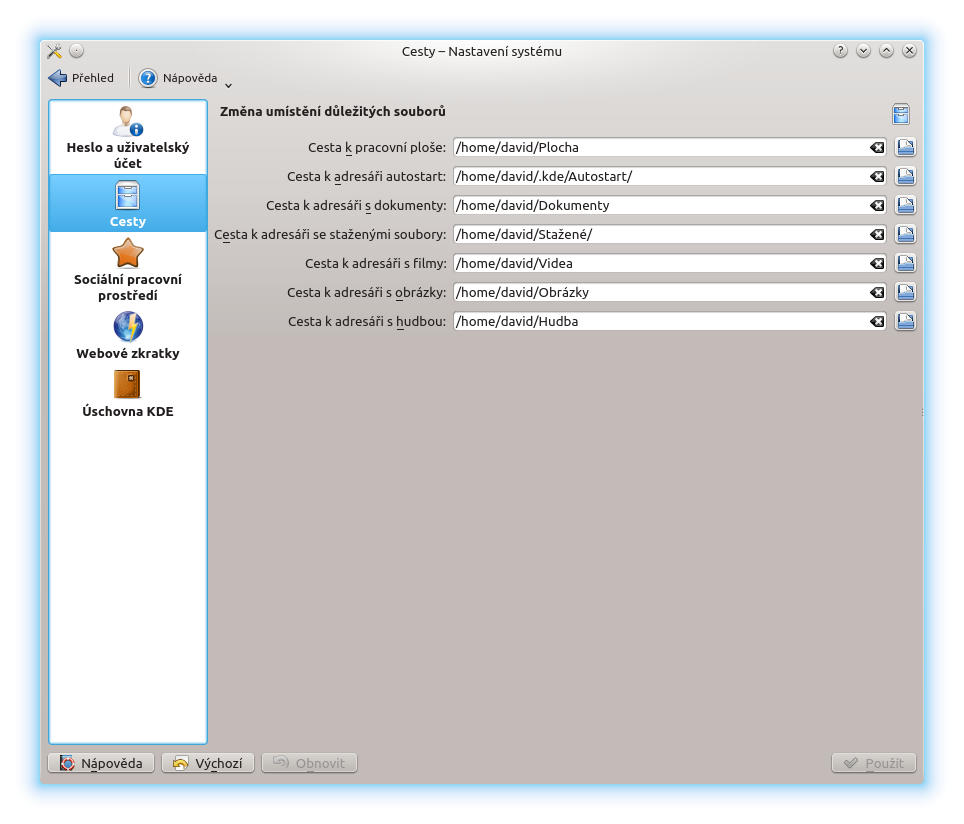964x824 pixels.
Task: Browse for folder for autostart path
Action: [905, 176]
